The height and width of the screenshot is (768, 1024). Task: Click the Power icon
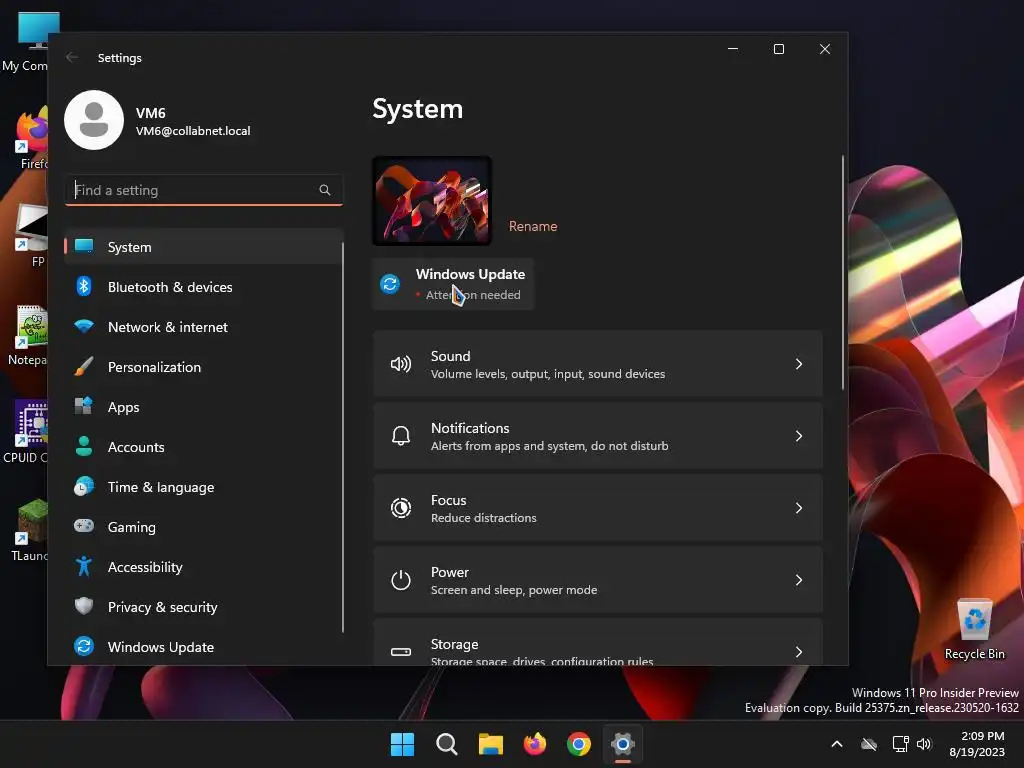tap(400, 579)
